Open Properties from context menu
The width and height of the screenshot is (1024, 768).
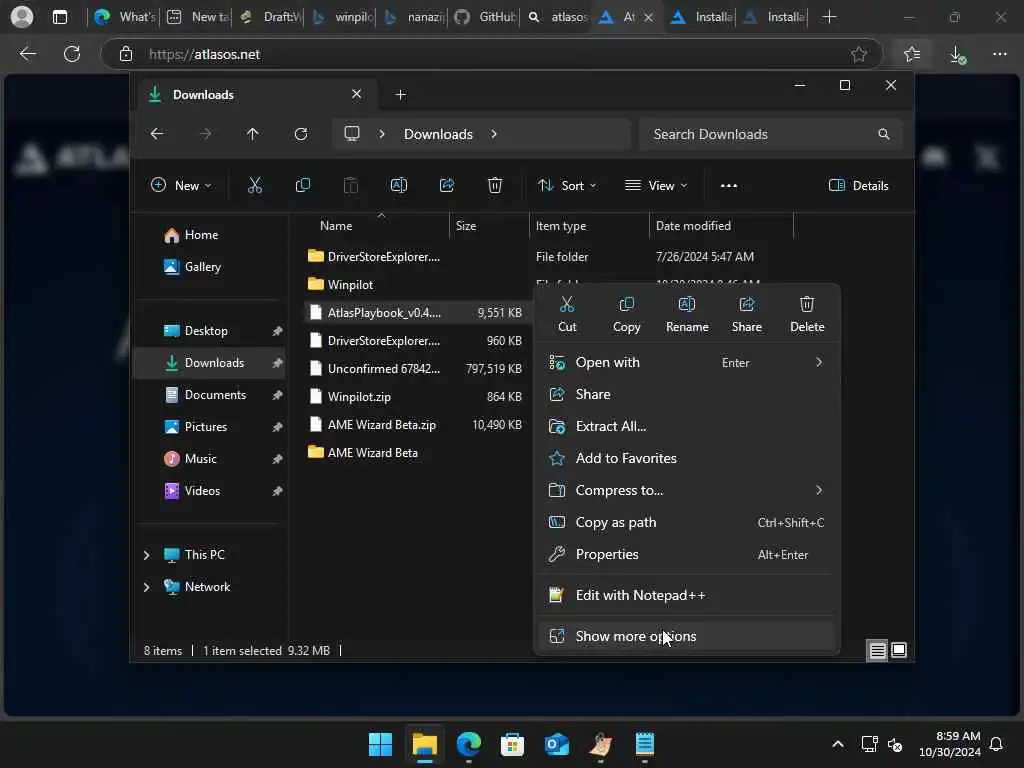click(686, 554)
